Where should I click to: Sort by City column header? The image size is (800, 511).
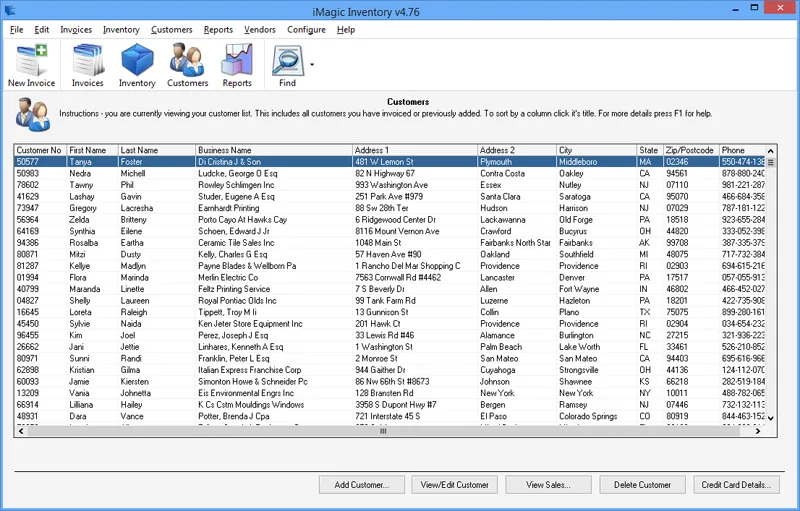pyautogui.click(x=596, y=150)
